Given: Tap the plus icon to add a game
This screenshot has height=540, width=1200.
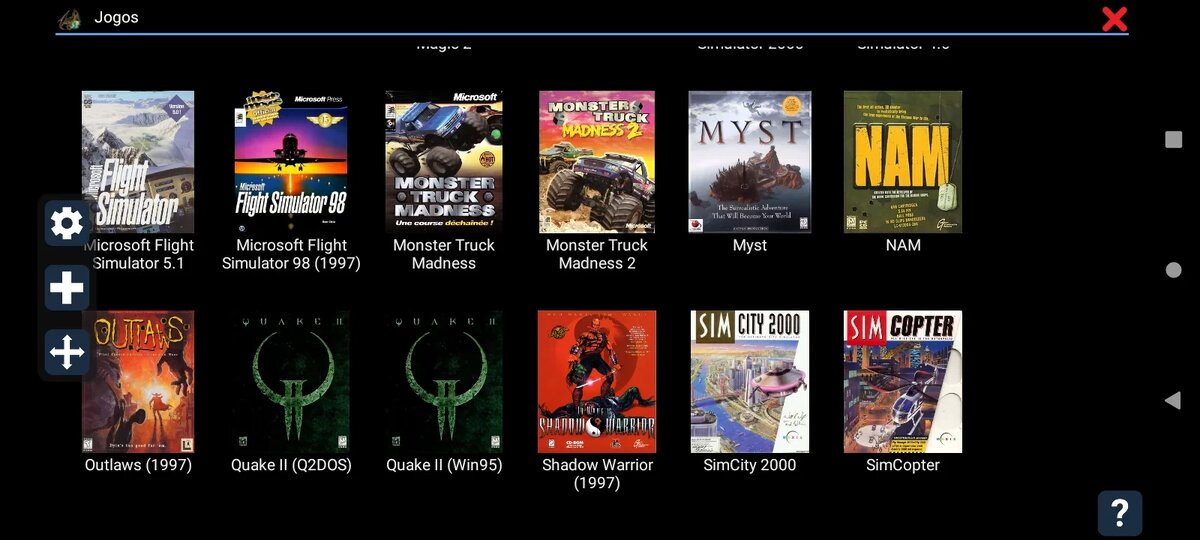Looking at the screenshot, I should (x=67, y=288).
